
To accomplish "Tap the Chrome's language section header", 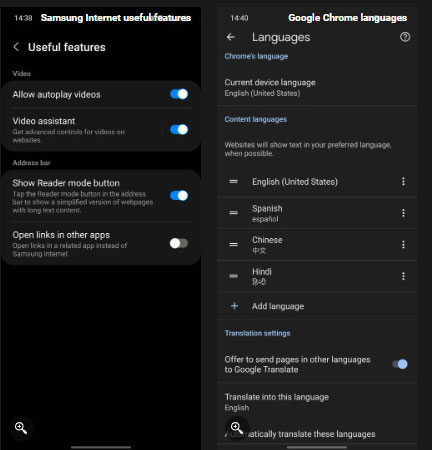I will pyautogui.click(x=256, y=56).
